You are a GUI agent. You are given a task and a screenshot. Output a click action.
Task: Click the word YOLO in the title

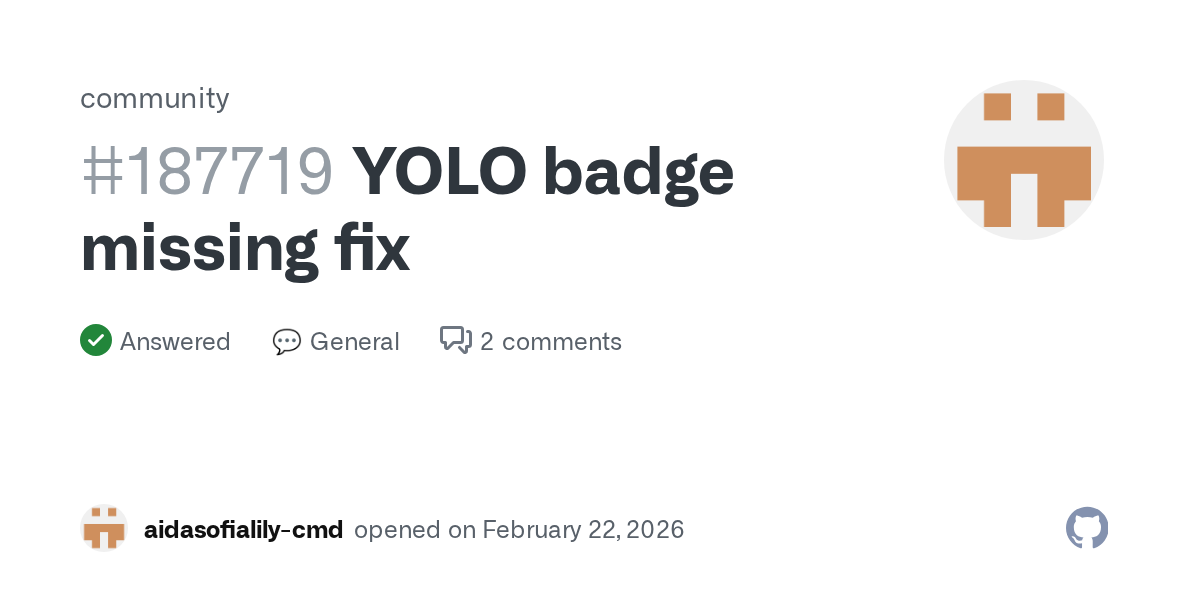click(x=439, y=172)
